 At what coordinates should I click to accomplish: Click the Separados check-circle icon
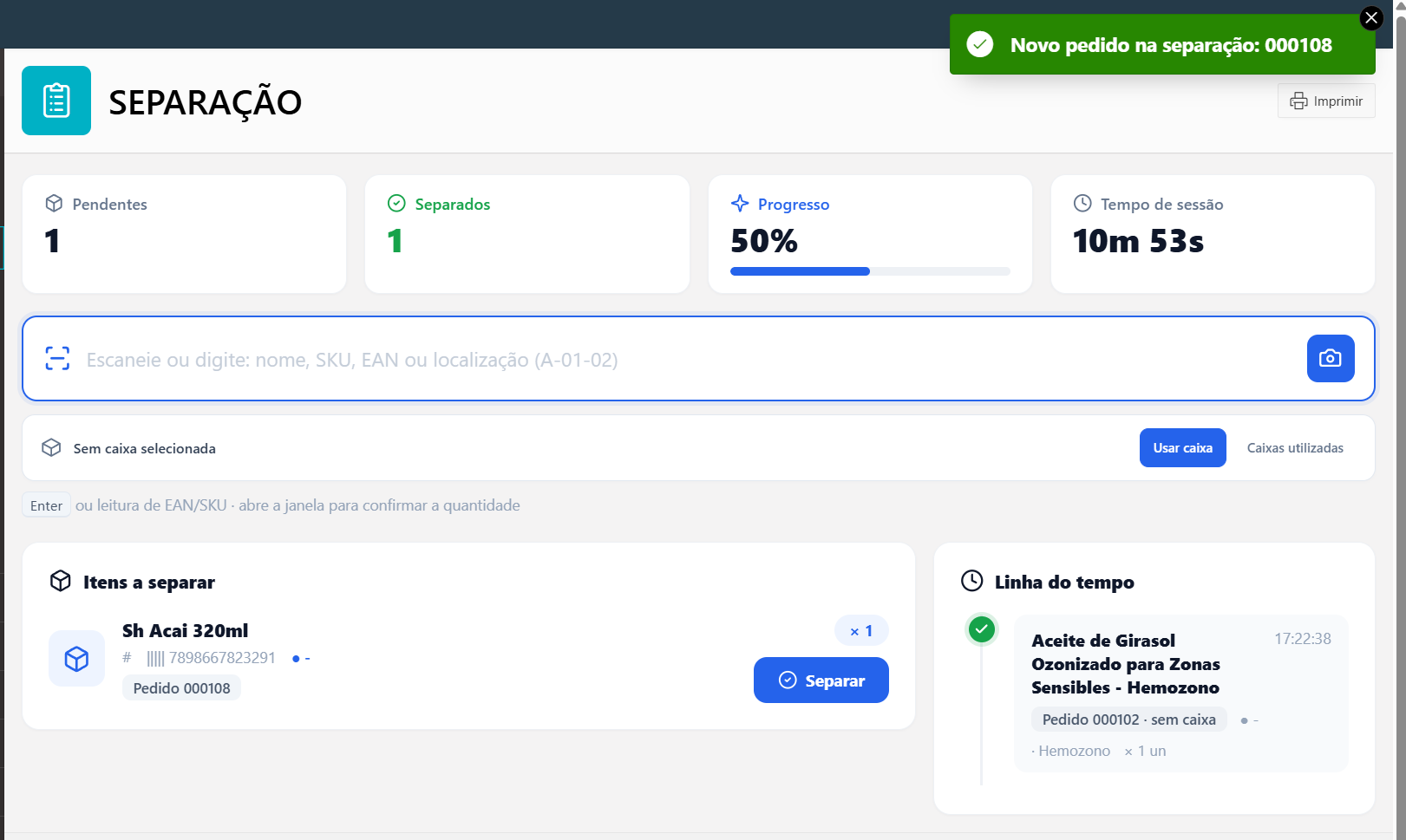[396, 204]
